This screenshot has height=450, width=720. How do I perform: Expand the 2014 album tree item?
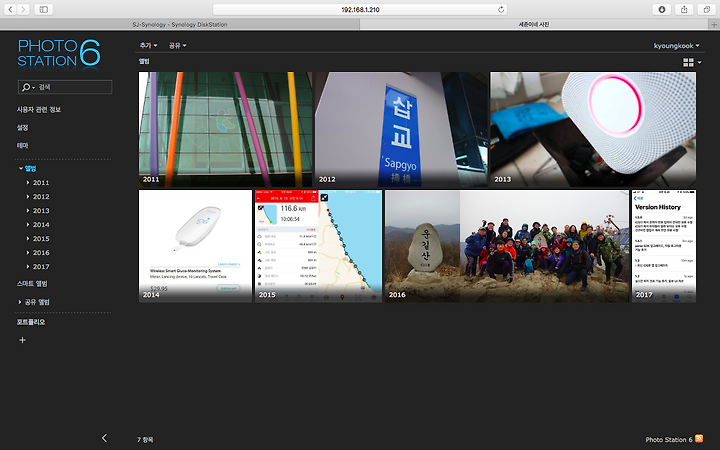click(28, 225)
